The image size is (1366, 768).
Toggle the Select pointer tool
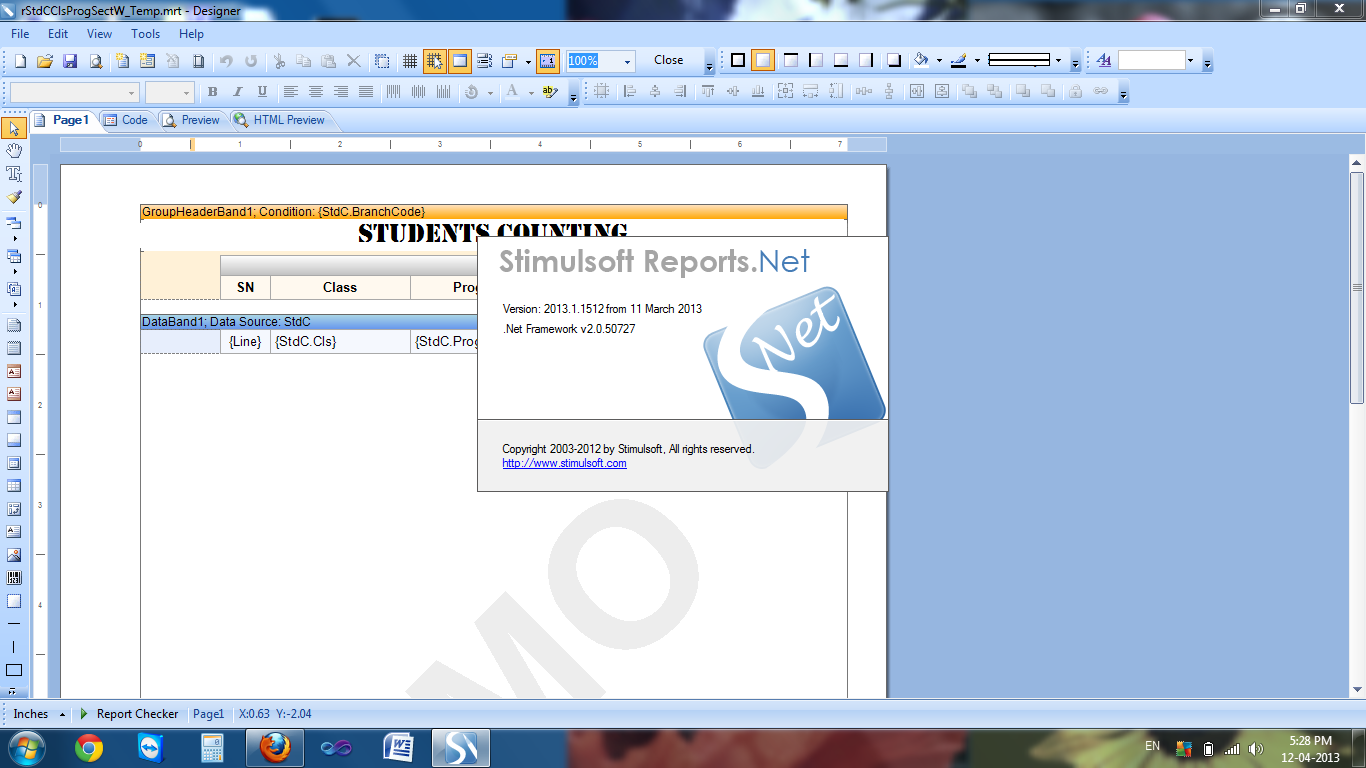[x=14, y=128]
